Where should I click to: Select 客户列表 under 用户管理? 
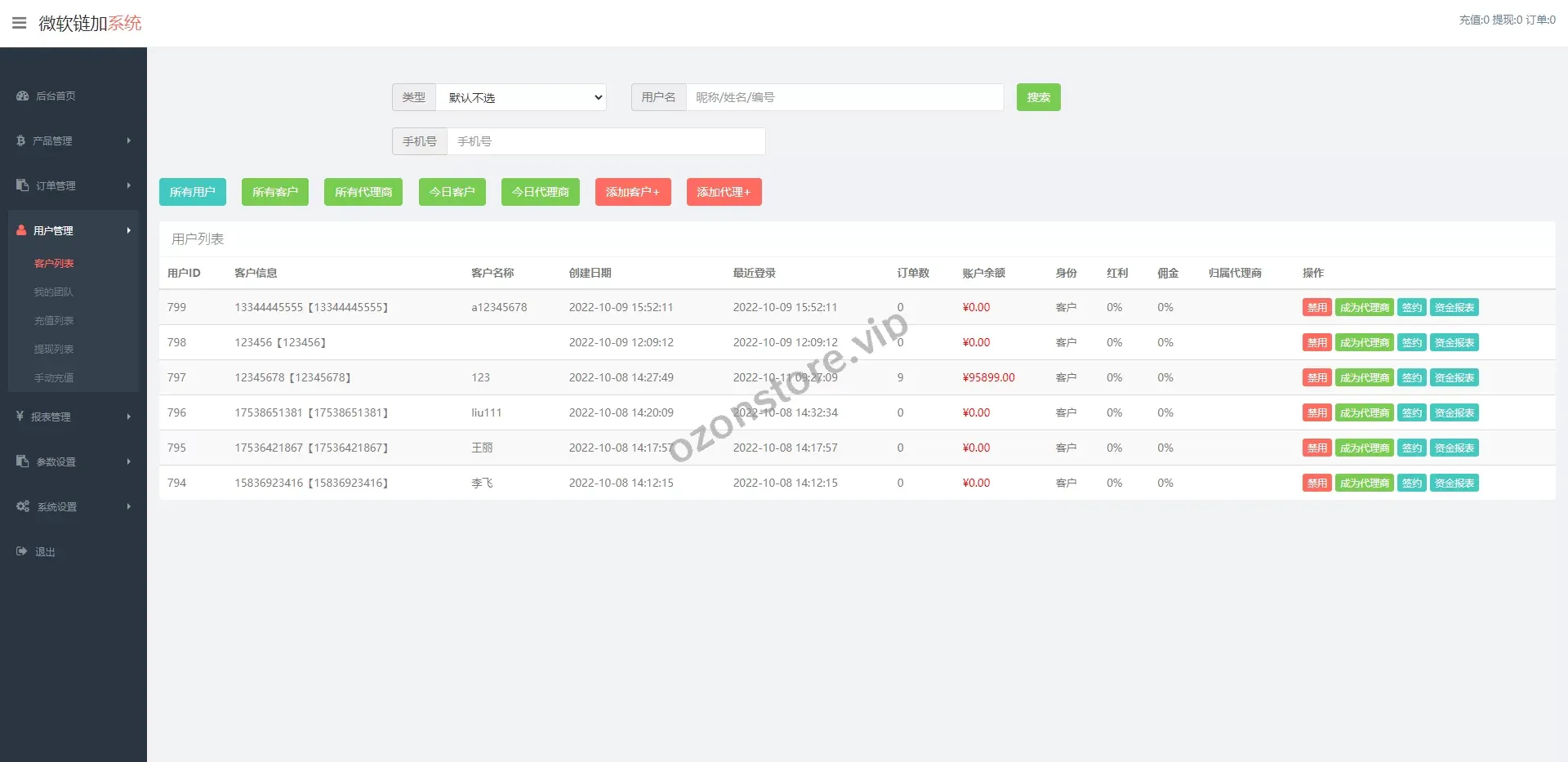click(53, 263)
